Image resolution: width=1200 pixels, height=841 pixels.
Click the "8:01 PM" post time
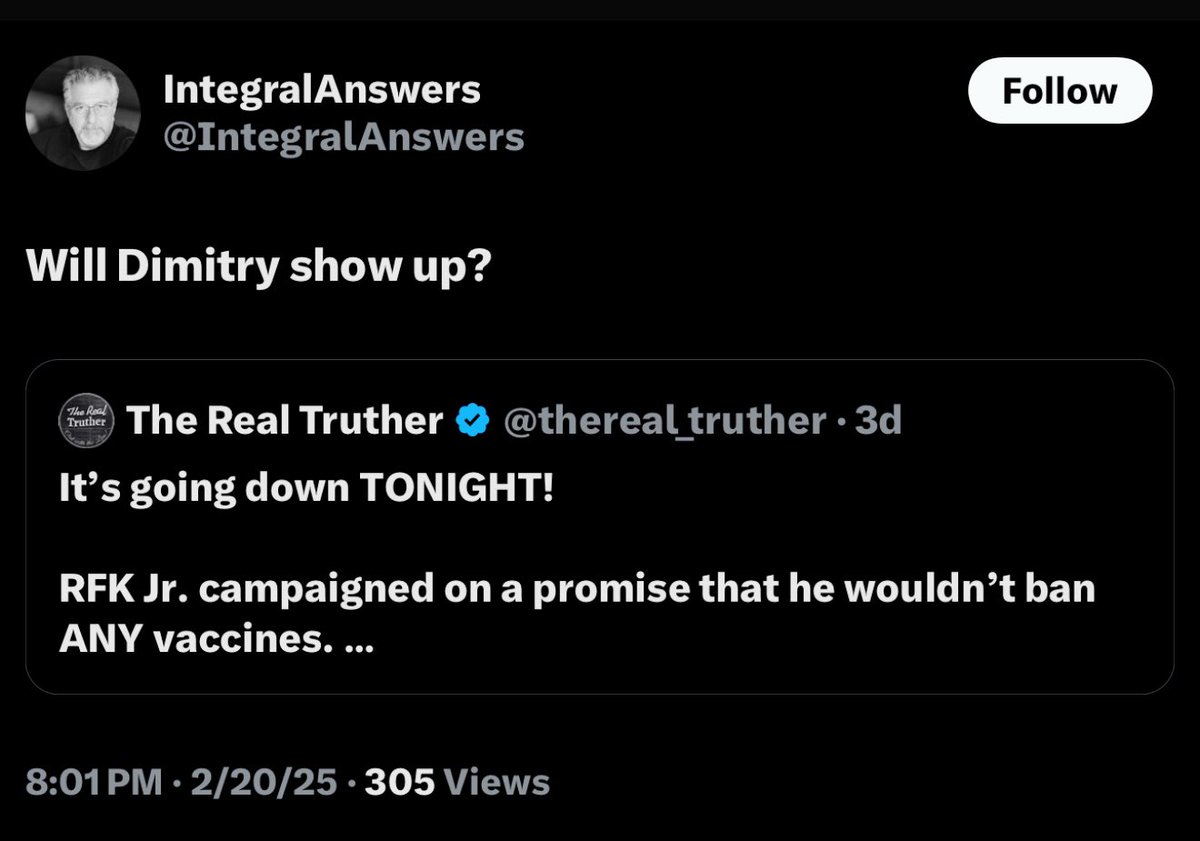[x=92, y=781]
